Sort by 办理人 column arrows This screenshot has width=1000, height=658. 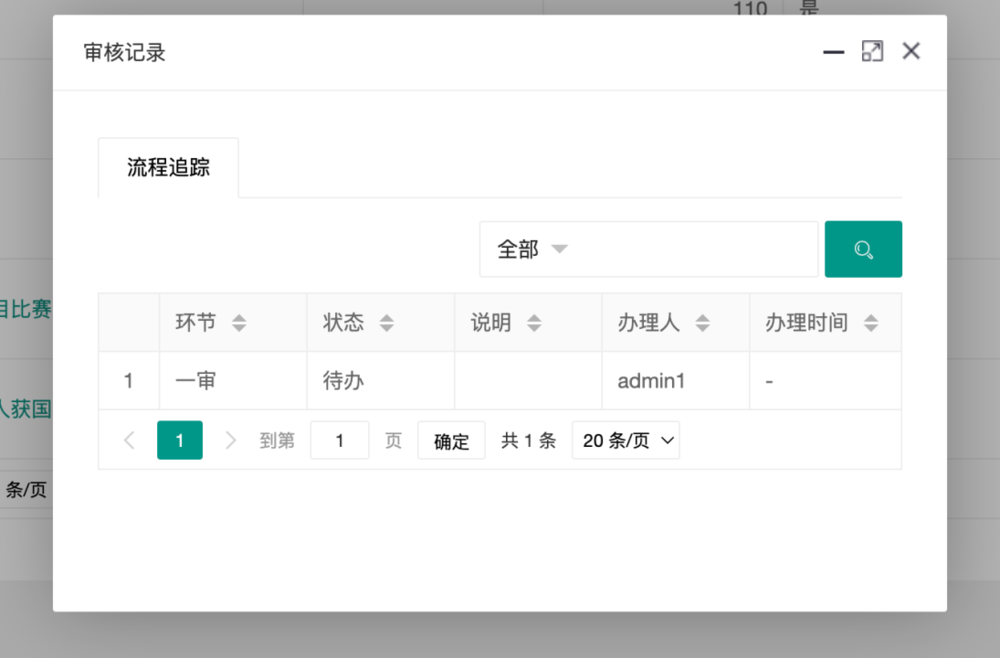point(703,323)
